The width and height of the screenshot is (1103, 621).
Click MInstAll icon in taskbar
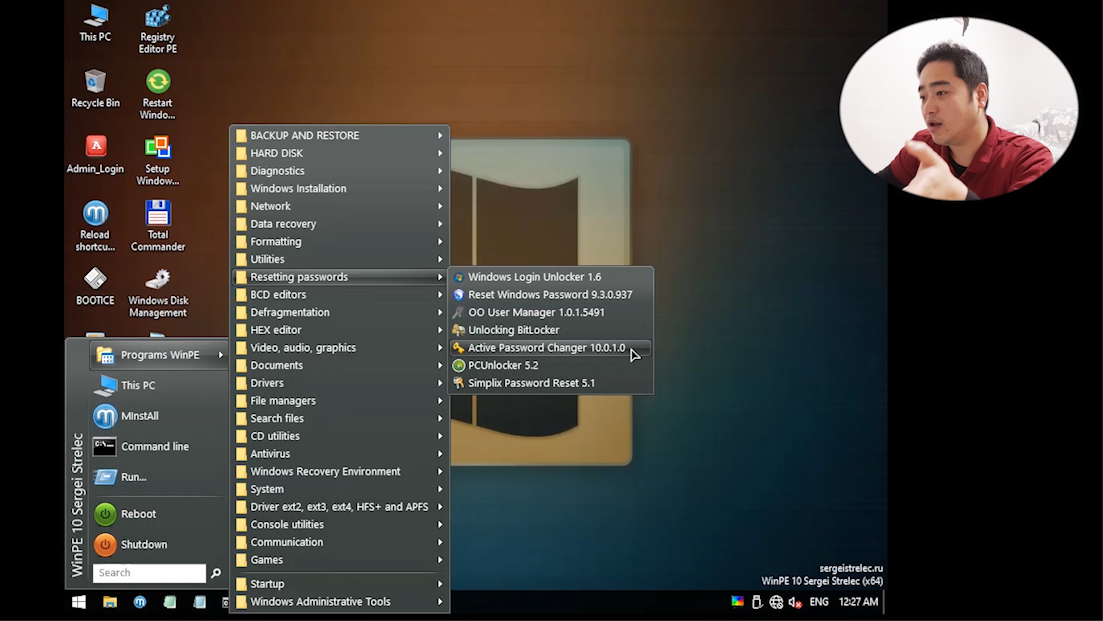click(x=140, y=602)
